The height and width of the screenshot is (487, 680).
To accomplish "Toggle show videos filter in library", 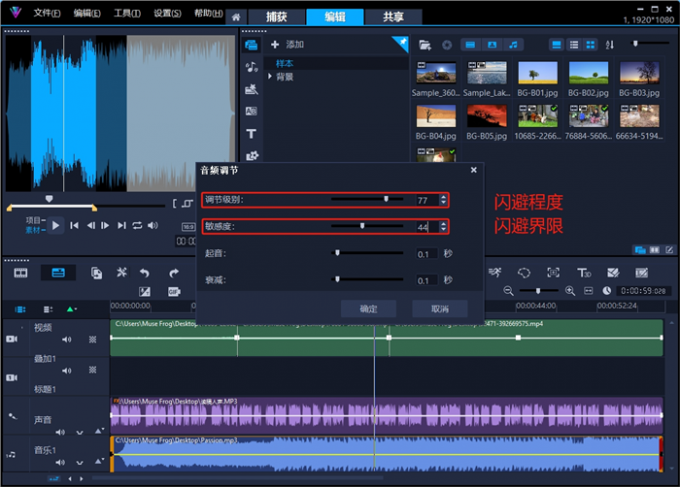I will 470,45.
